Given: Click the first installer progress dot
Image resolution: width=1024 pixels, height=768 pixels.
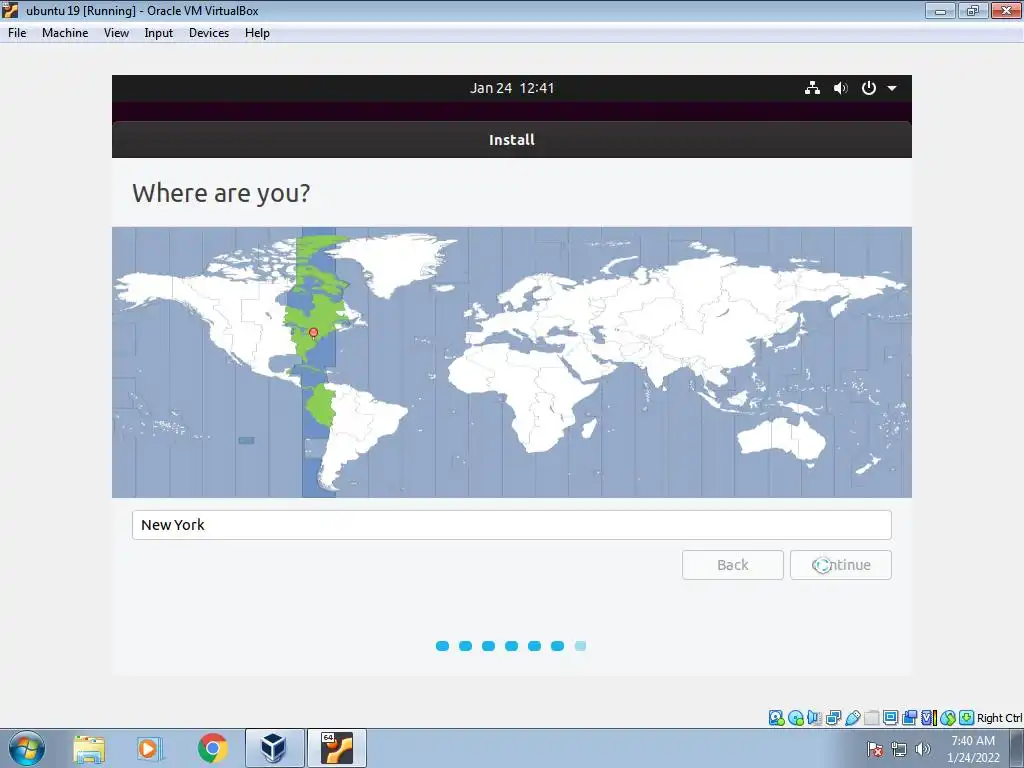Looking at the screenshot, I should [x=442, y=646].
